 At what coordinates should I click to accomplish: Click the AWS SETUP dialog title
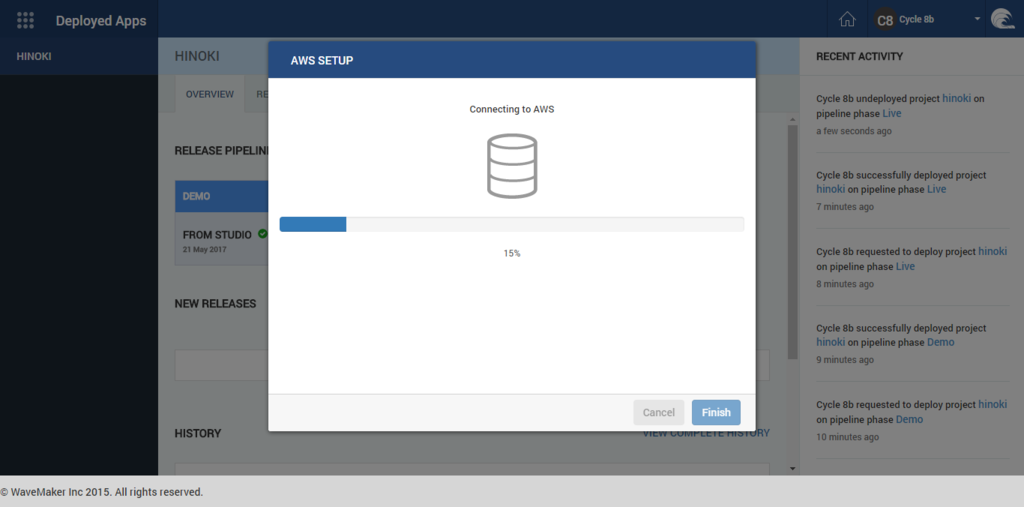coord(322,61)
